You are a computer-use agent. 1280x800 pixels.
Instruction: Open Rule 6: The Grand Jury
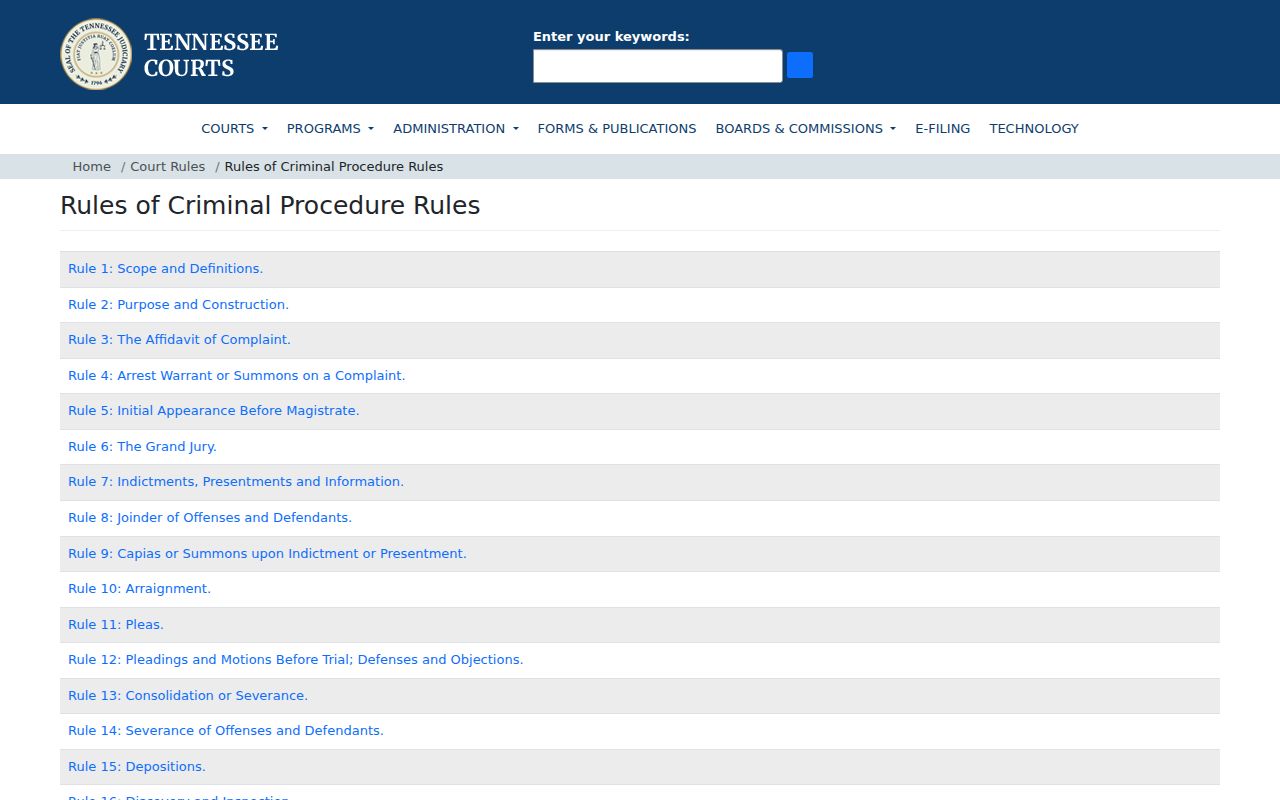click(142, 447)
